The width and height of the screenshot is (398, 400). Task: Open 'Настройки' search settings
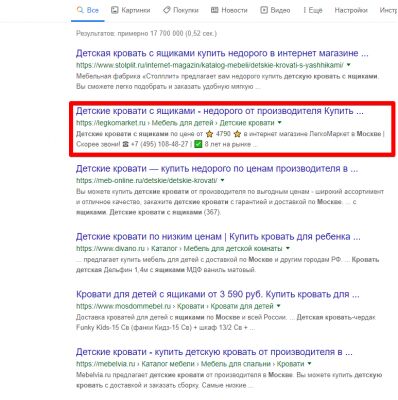351,10
